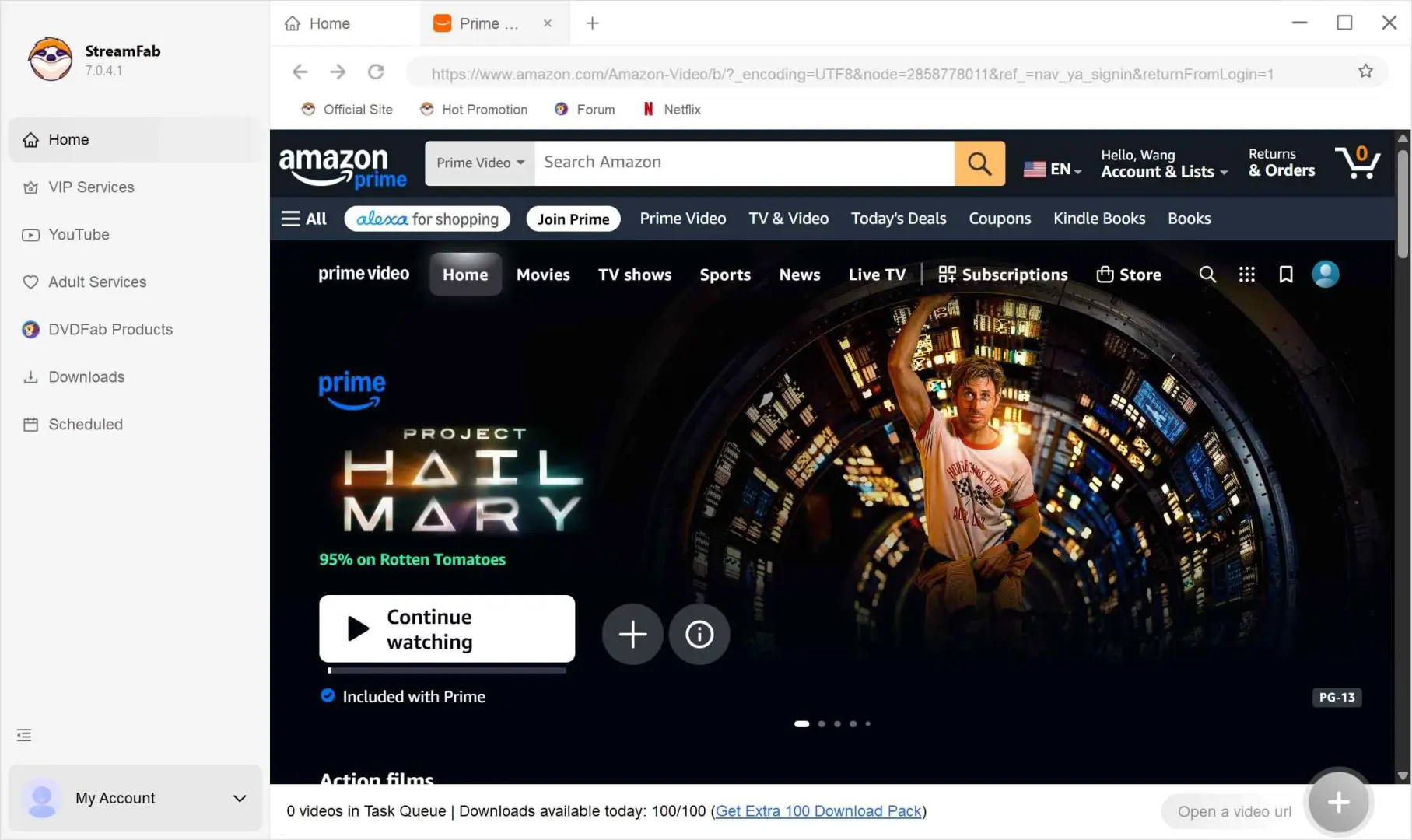
Task: Open Account & Lists dropdown
Action: [x=1165, y=164]
